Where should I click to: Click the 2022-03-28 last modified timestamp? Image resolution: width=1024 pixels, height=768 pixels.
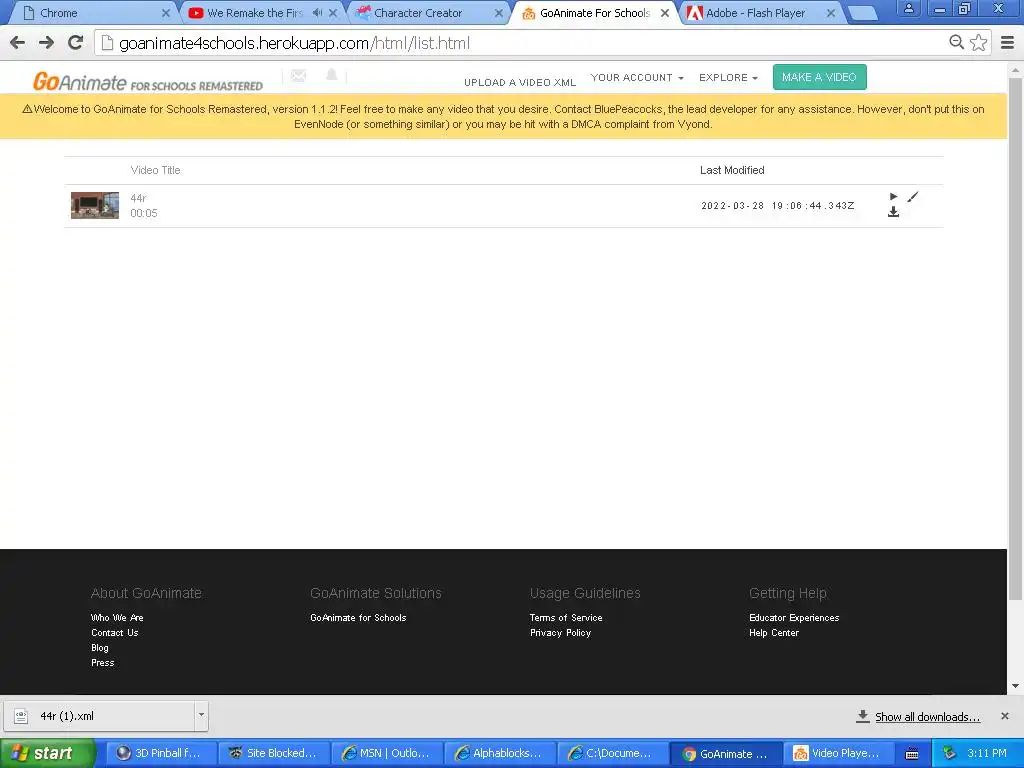tap(777, 206)
